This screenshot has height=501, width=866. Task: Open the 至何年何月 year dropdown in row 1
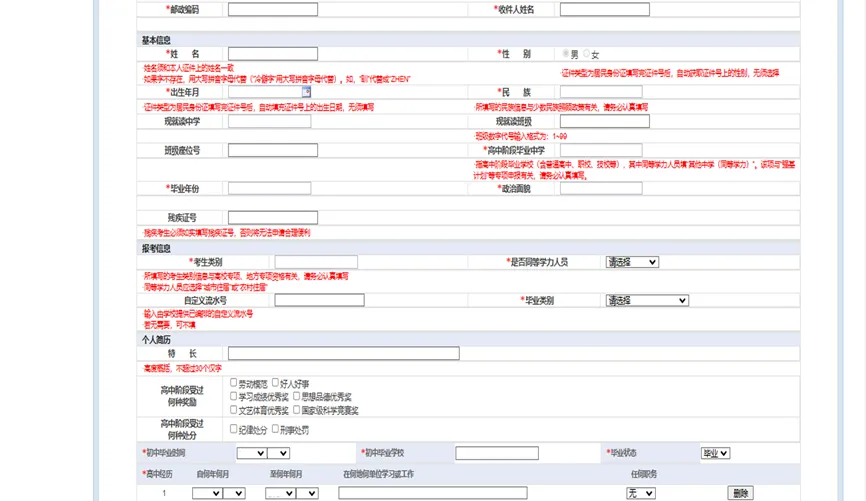point(281,493)
